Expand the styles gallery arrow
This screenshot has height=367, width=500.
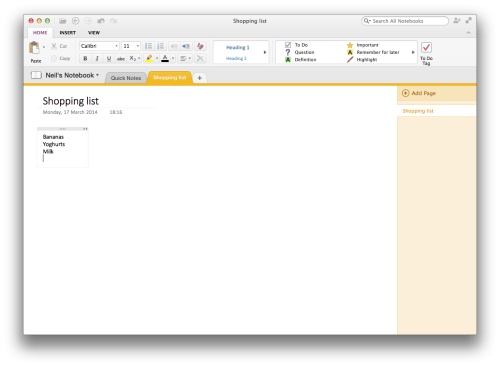click(x=265, y=52)
